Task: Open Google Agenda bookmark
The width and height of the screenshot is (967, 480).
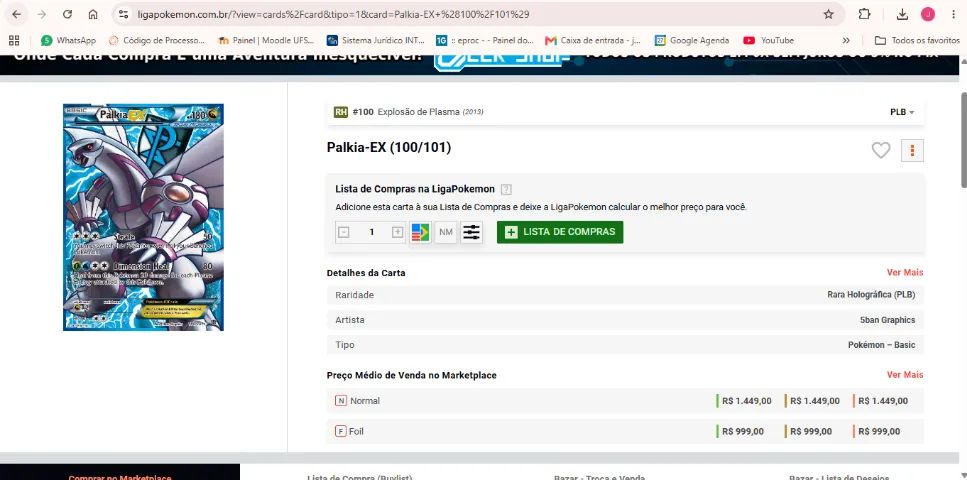Action: (x=692, y=40)
